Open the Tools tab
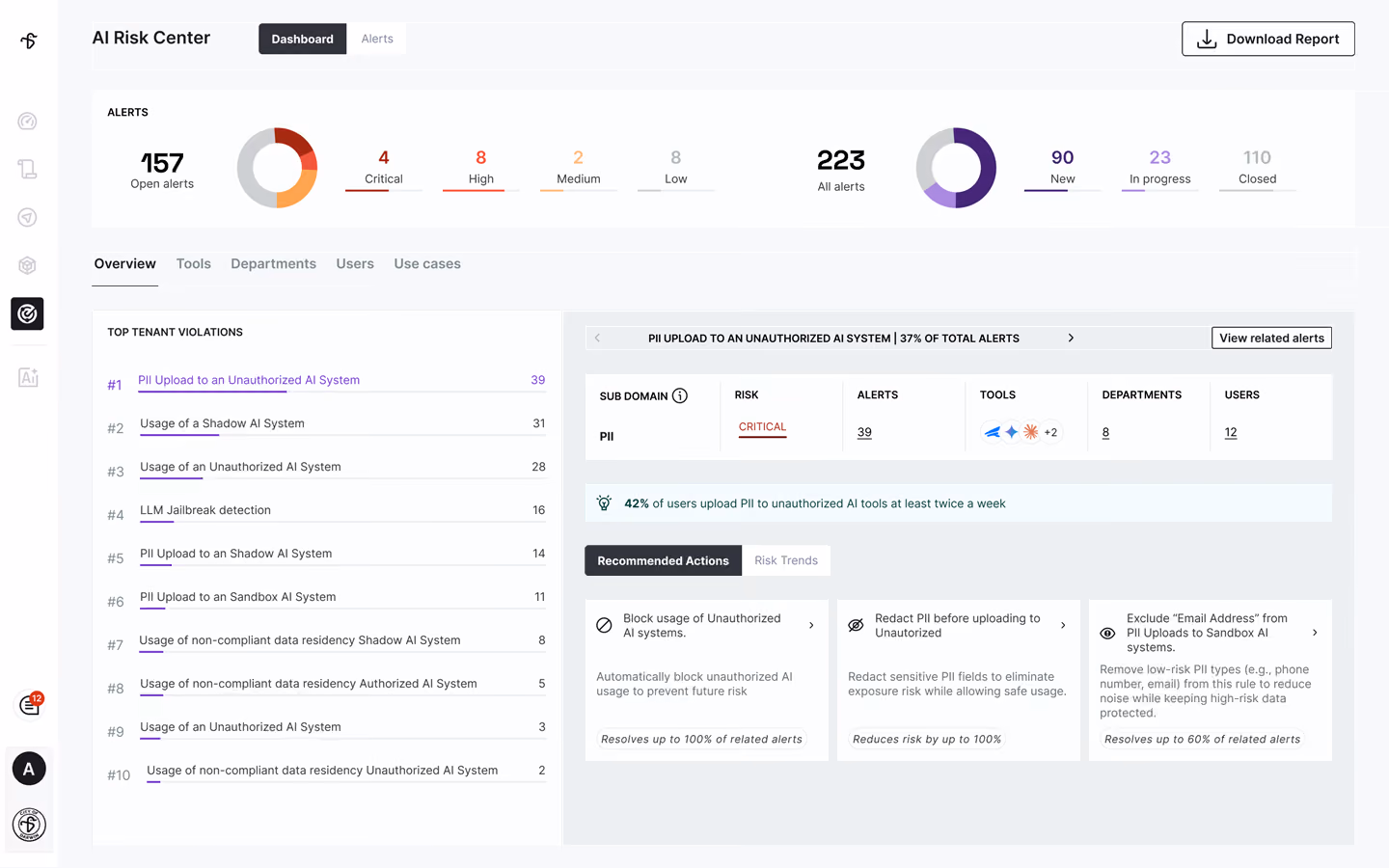1389x868 pixels. [193, 264]
